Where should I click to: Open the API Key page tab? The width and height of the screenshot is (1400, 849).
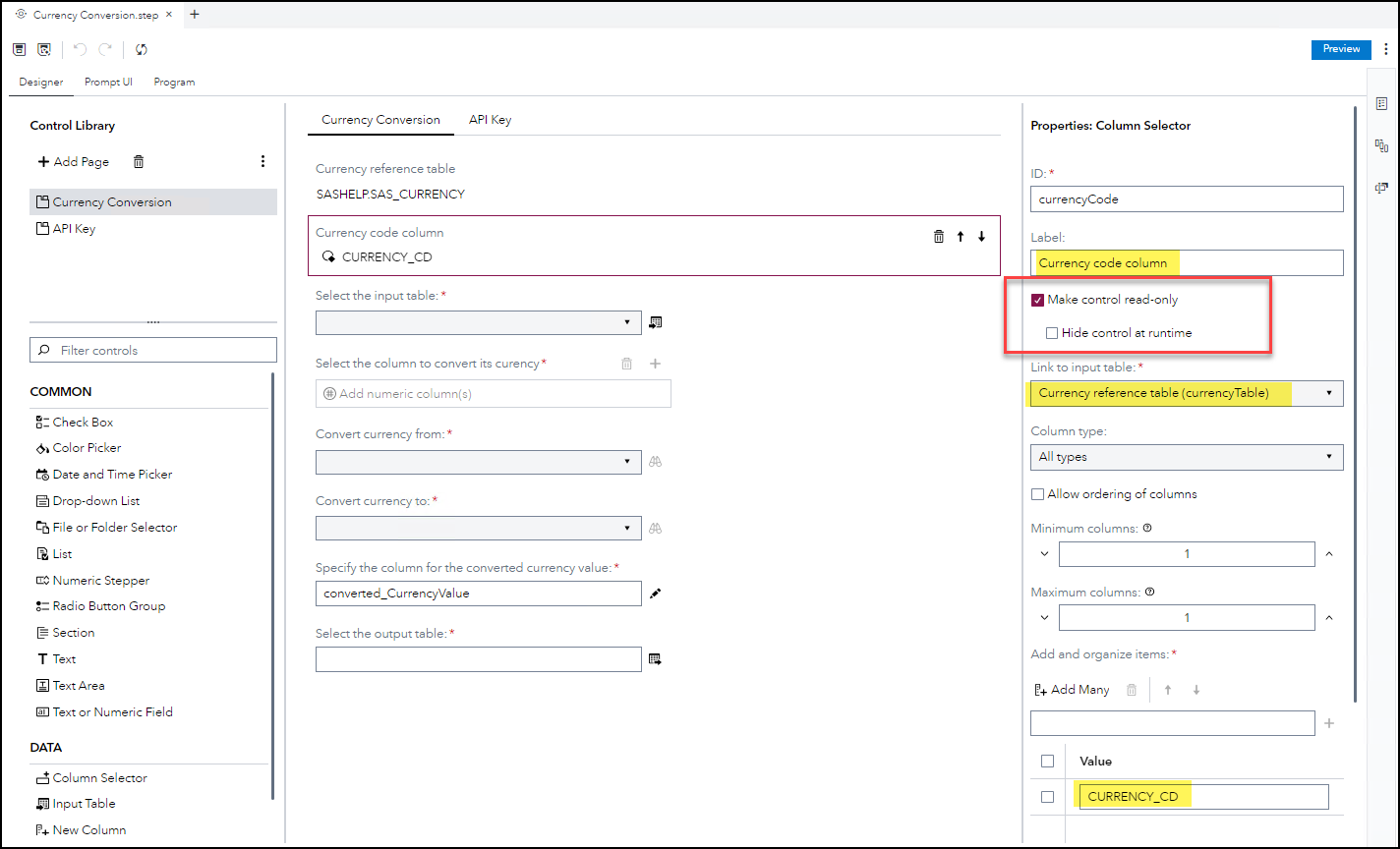coord(490,120)
